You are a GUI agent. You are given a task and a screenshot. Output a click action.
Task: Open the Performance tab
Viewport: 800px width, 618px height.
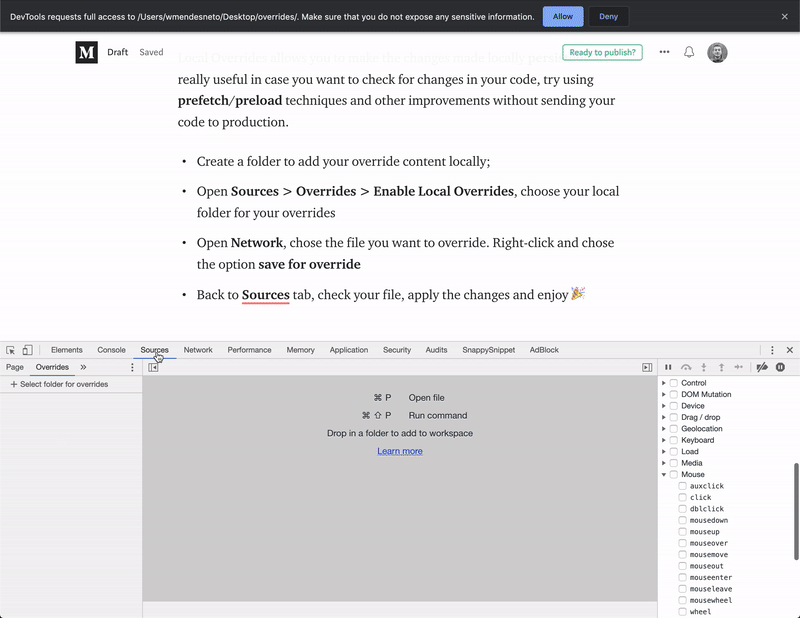coord(249,350)
